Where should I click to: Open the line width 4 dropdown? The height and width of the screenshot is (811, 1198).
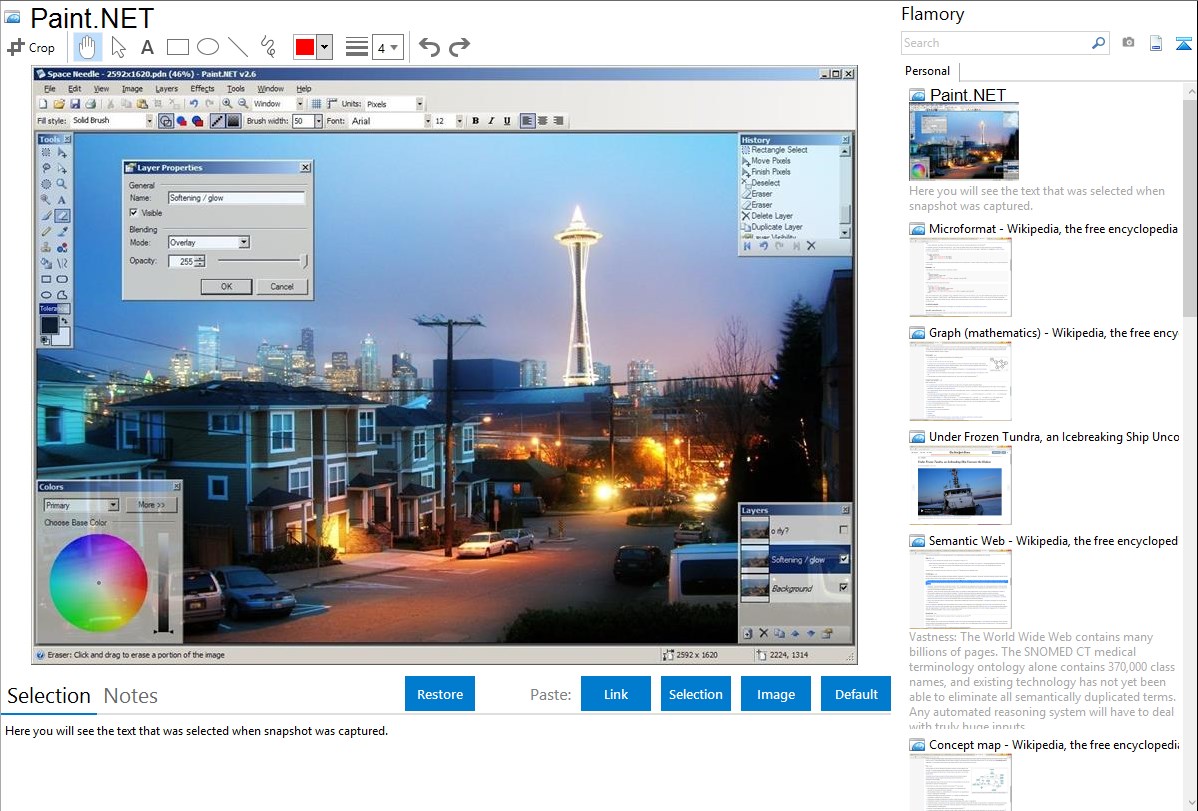coord(387,48)
